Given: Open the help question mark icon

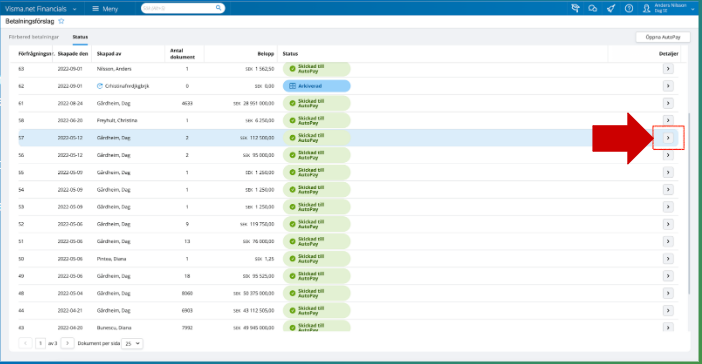Looking at the screenshot, I should (x=629, y=8).
